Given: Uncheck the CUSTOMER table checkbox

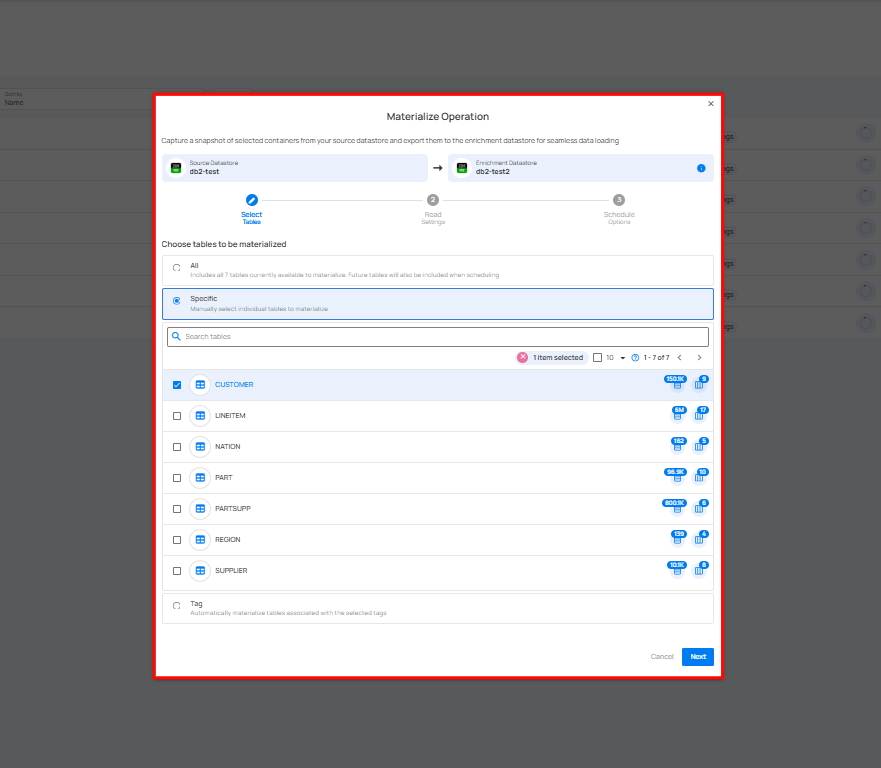Looking at the screenshot, I should click(177, 384).
